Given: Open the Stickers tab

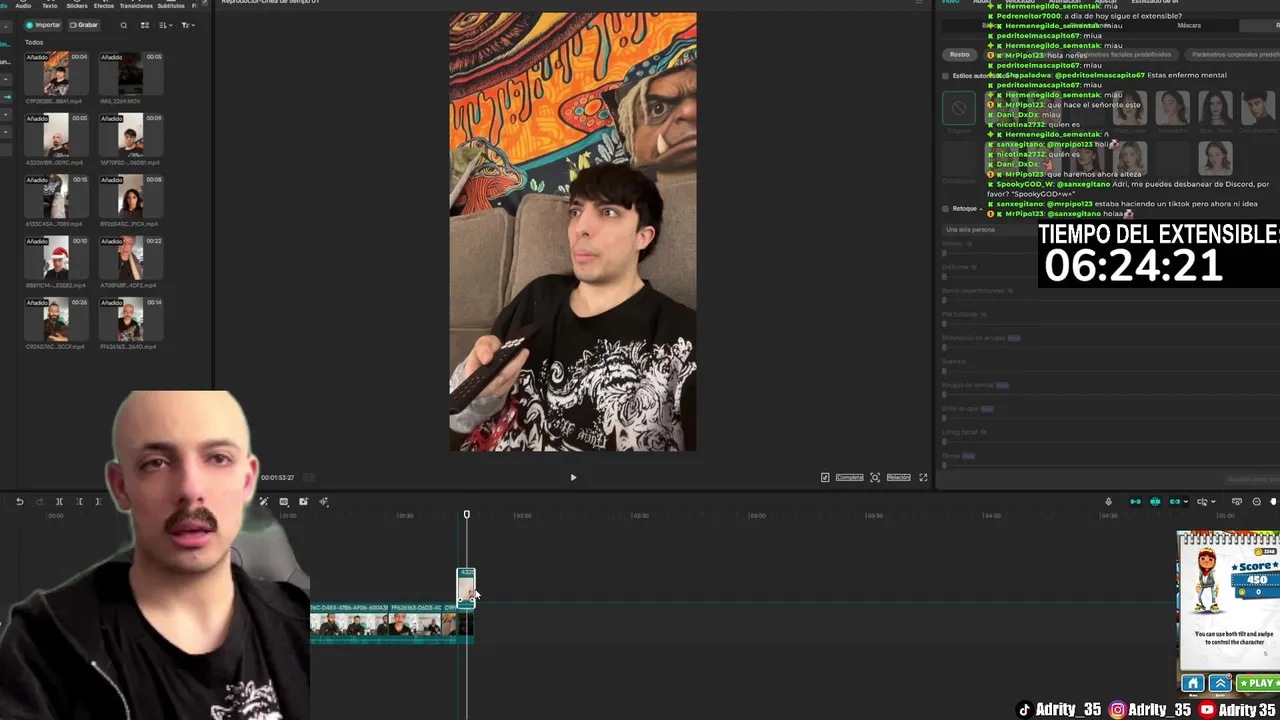Looking at the screenshot, I should [77, 6].
